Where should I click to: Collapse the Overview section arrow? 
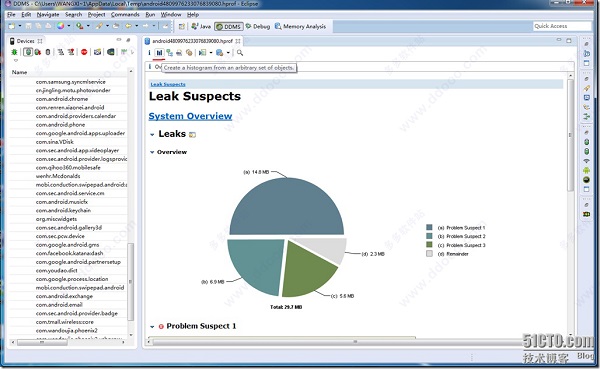pyautogui.click(x=152, y=152)
